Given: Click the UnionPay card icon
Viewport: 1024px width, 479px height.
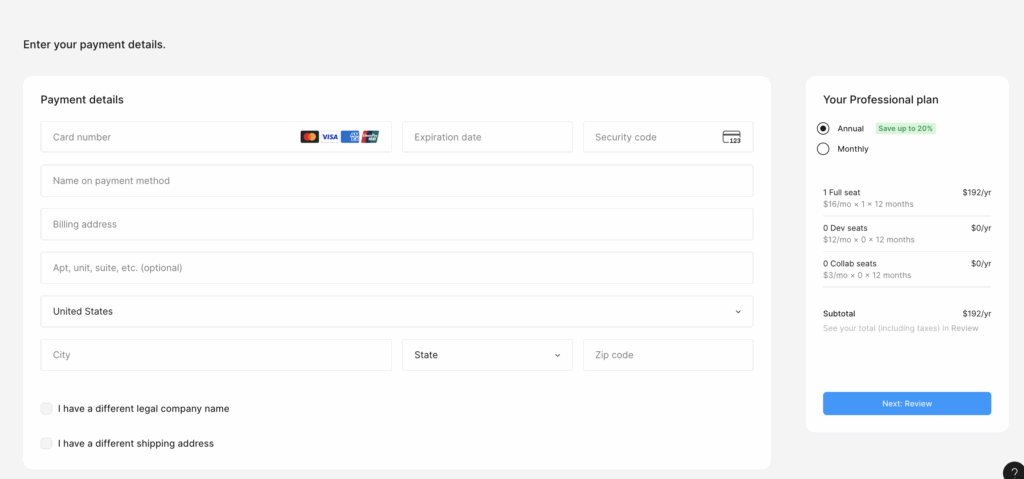Looking at the screenshot, I should (370, 137).
